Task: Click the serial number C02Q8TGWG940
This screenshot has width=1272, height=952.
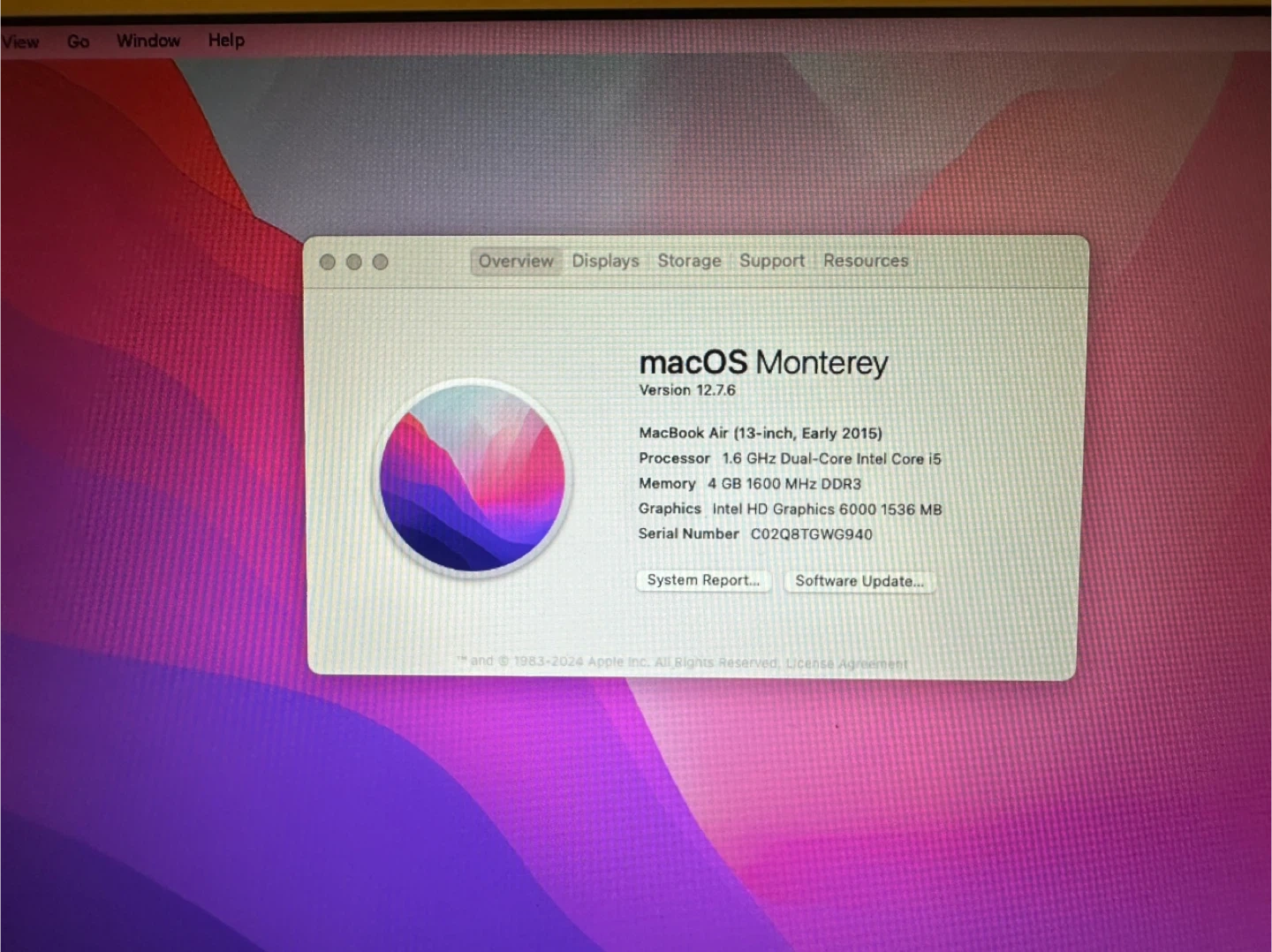Action: (811, 534)
